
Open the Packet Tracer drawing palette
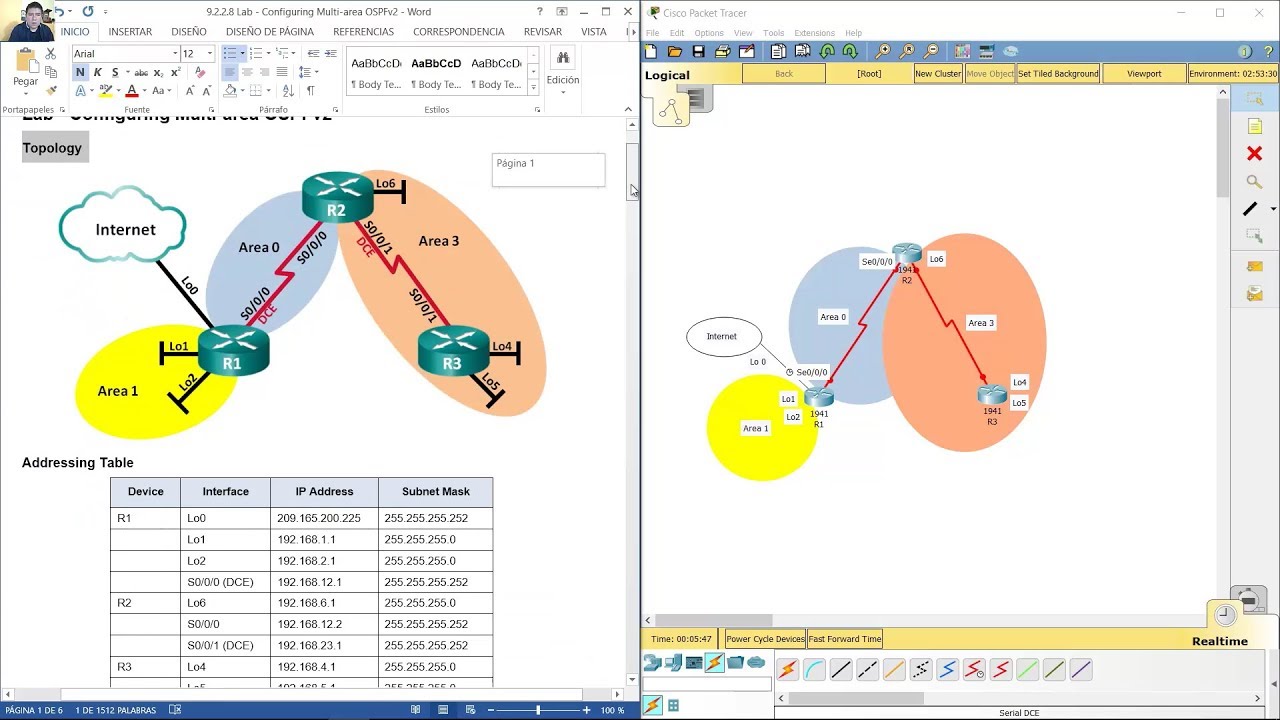(x=961, y=51)
